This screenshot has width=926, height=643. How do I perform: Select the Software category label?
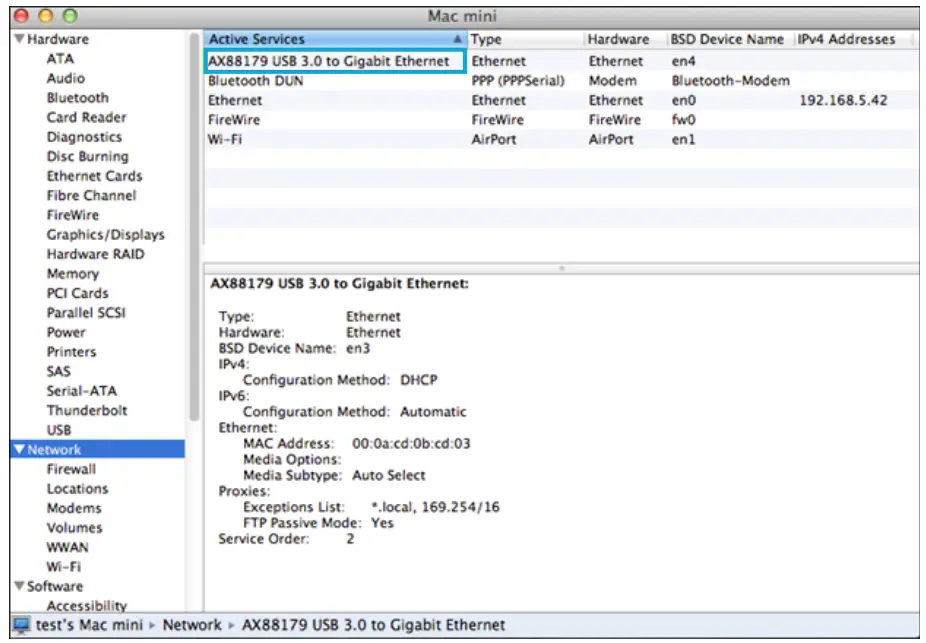pos(55,586)
